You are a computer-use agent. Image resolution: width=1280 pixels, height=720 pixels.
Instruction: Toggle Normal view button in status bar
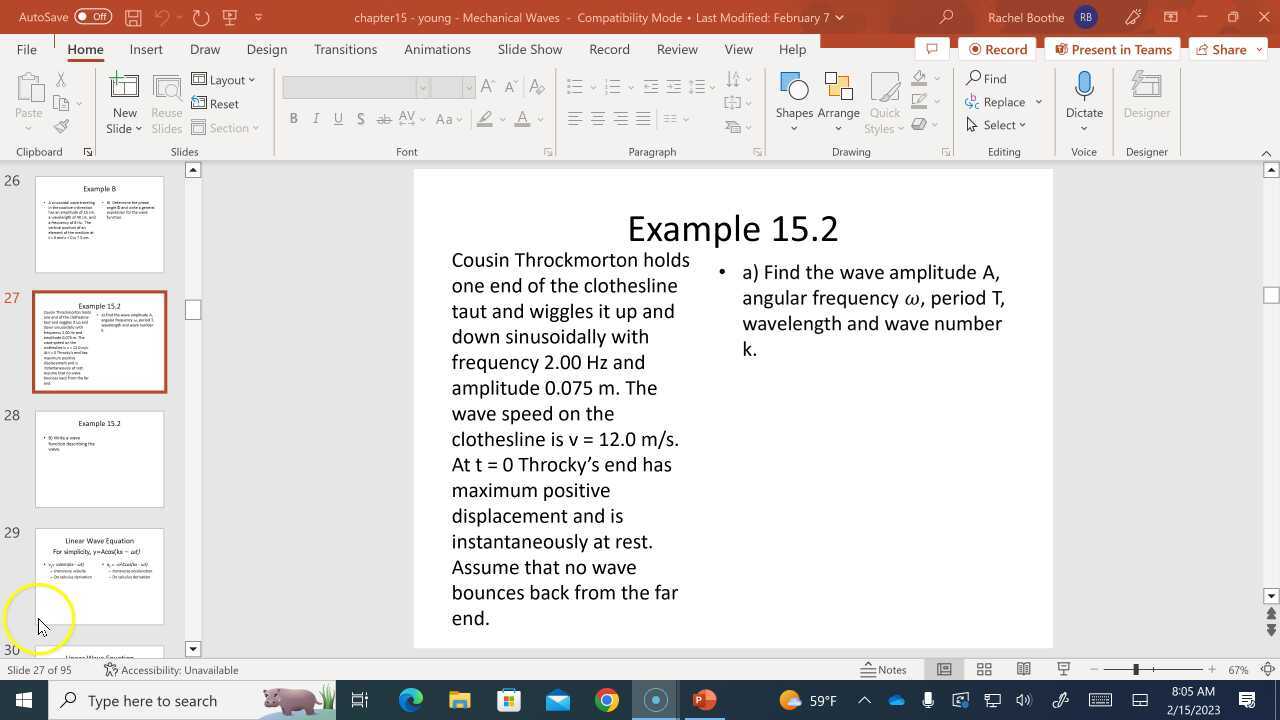click(944, 669)
